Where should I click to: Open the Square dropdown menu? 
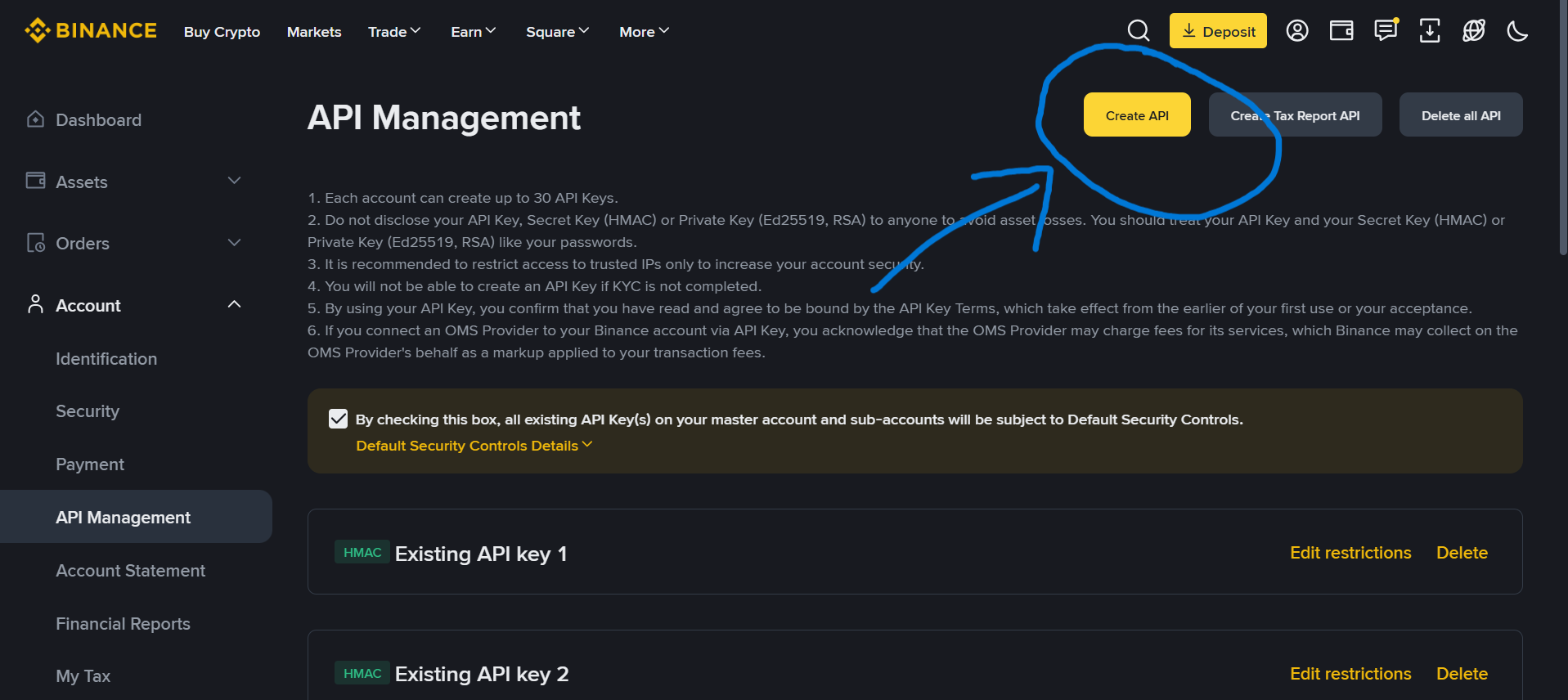558,31
